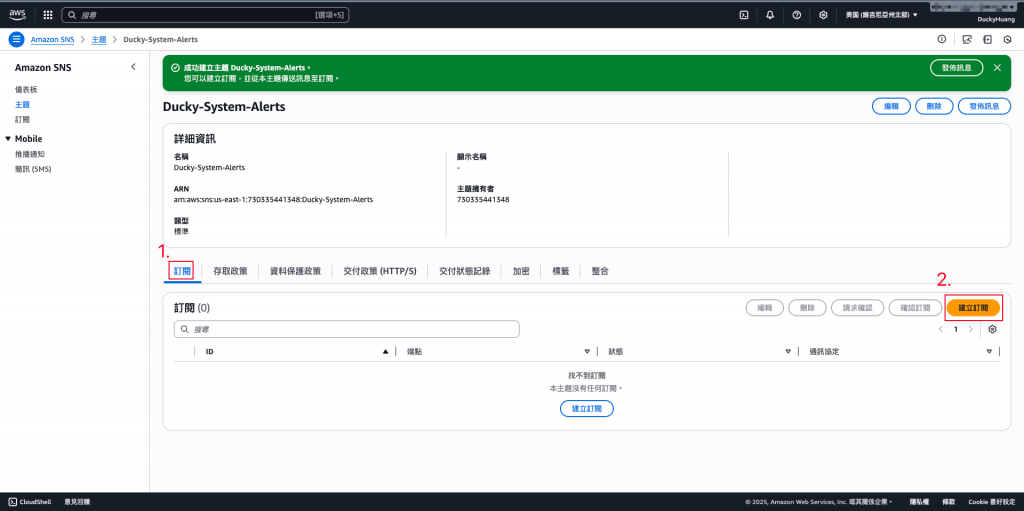Open 訂閱 in the sidebar
Viewport: 1024px width, 511px height.
22,120
